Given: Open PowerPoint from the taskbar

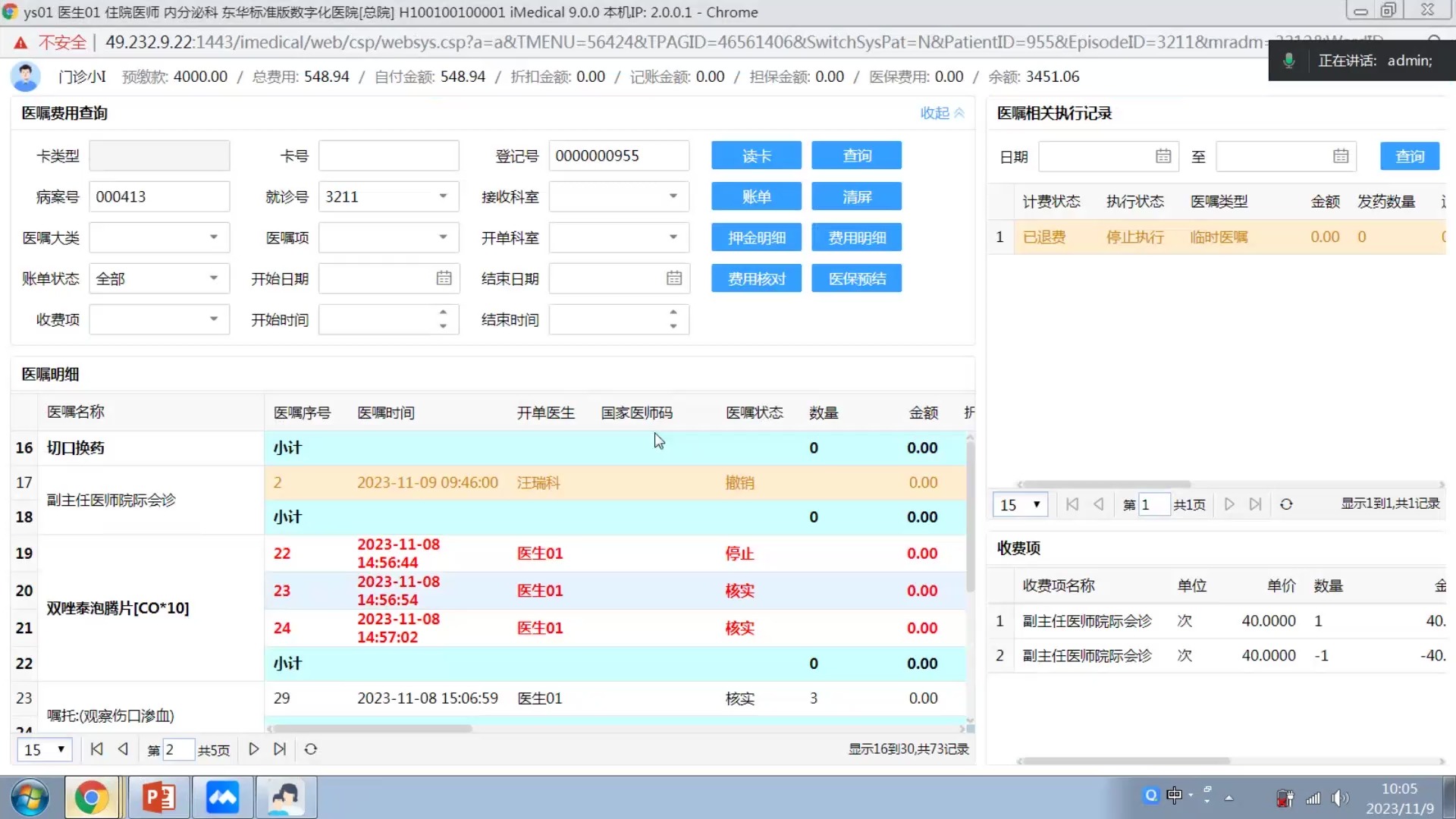Looking at the screenshot, I should 158,797.
